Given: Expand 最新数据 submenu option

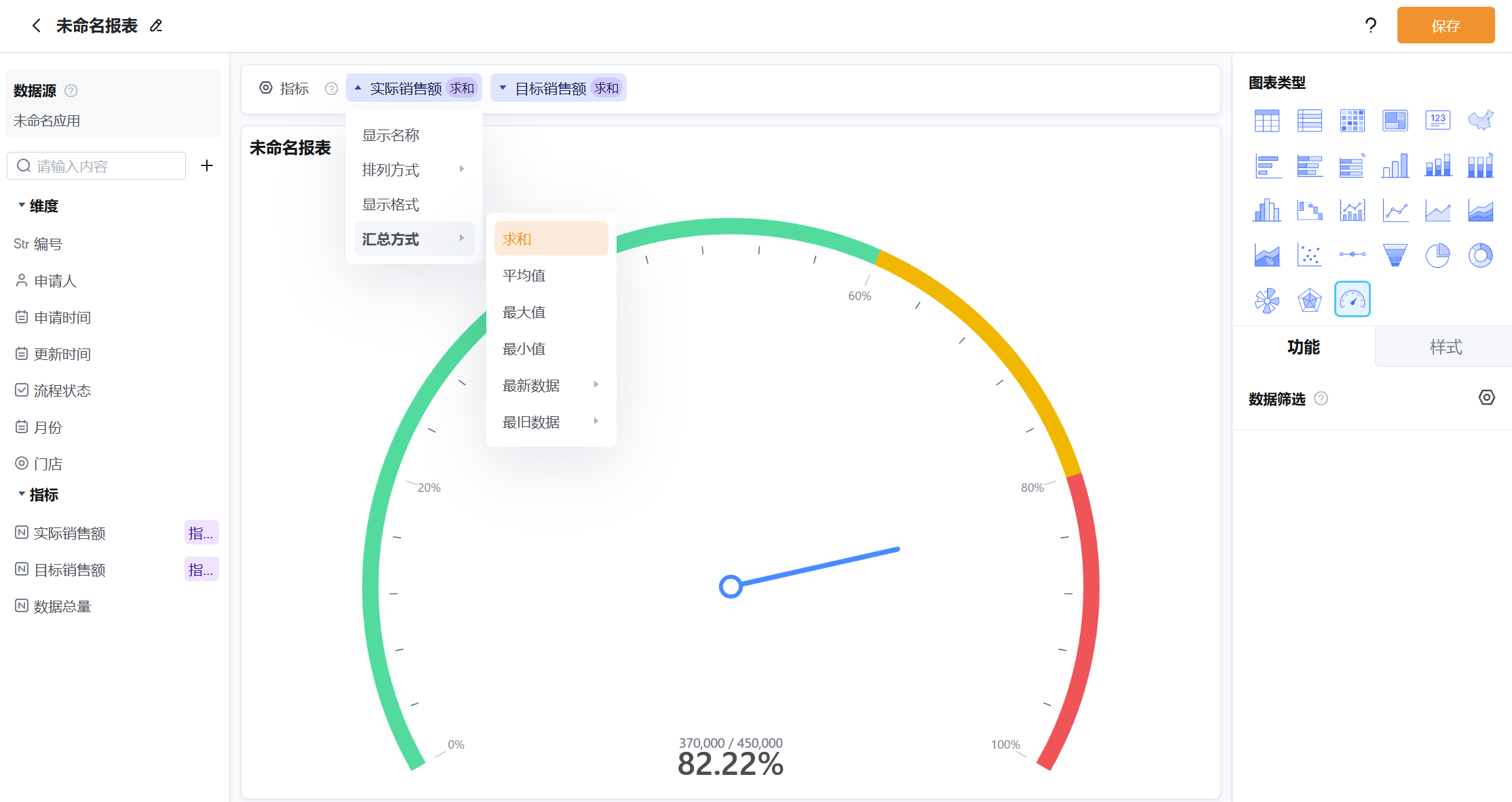Looking at the screenshot, I should click(x=551, y=386).
